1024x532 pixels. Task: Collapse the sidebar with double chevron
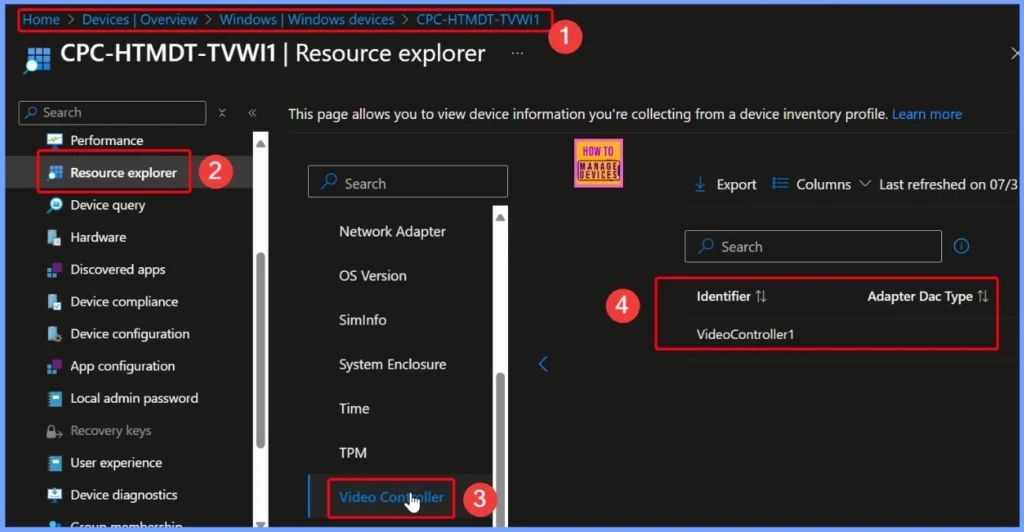252,113
